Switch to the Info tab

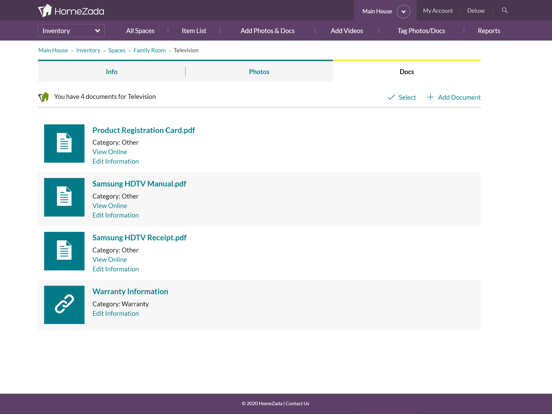tap(112, 71)
